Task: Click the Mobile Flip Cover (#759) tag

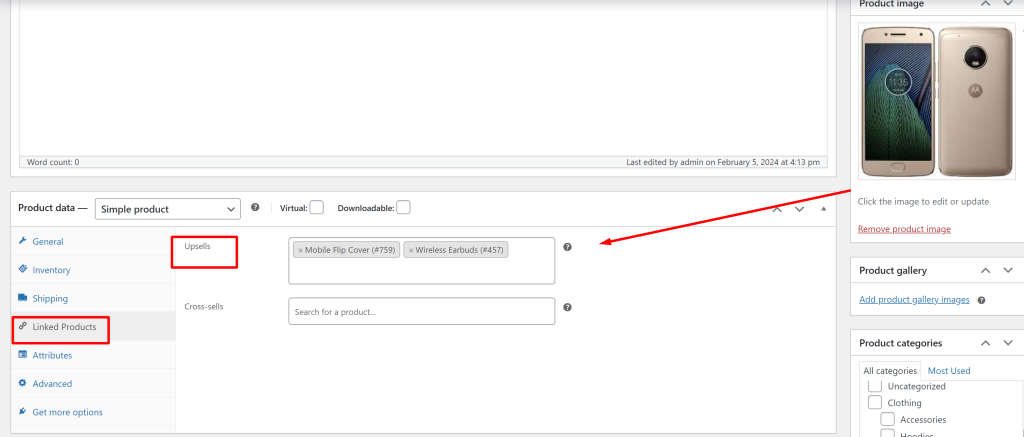Action: (x=346, y=250)
